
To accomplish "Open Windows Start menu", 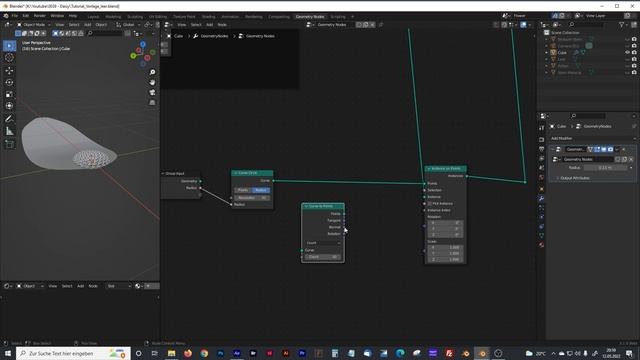I will tap(8, 353).
